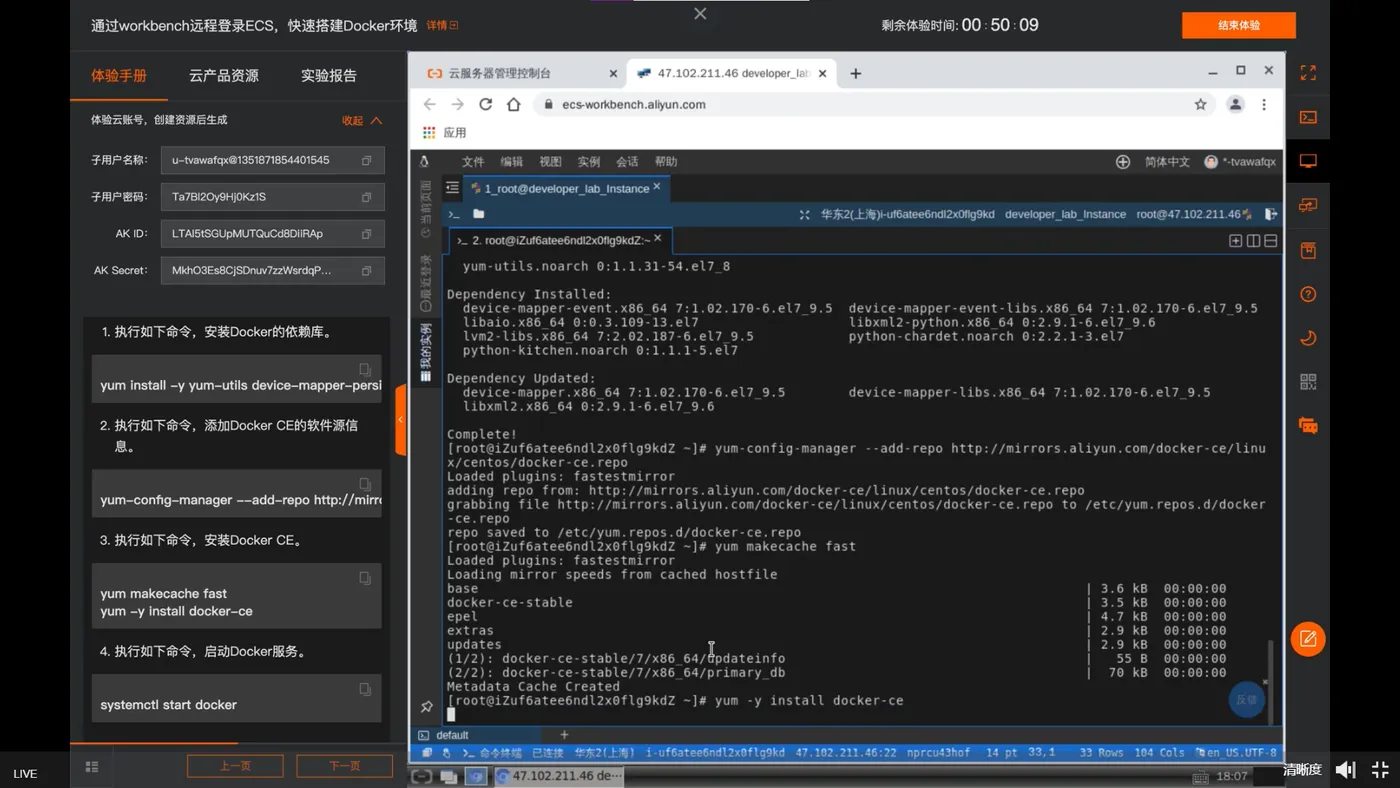
Task: Click the fullscreen expand arrows in session bar
Action: click(x=804, y=214)
